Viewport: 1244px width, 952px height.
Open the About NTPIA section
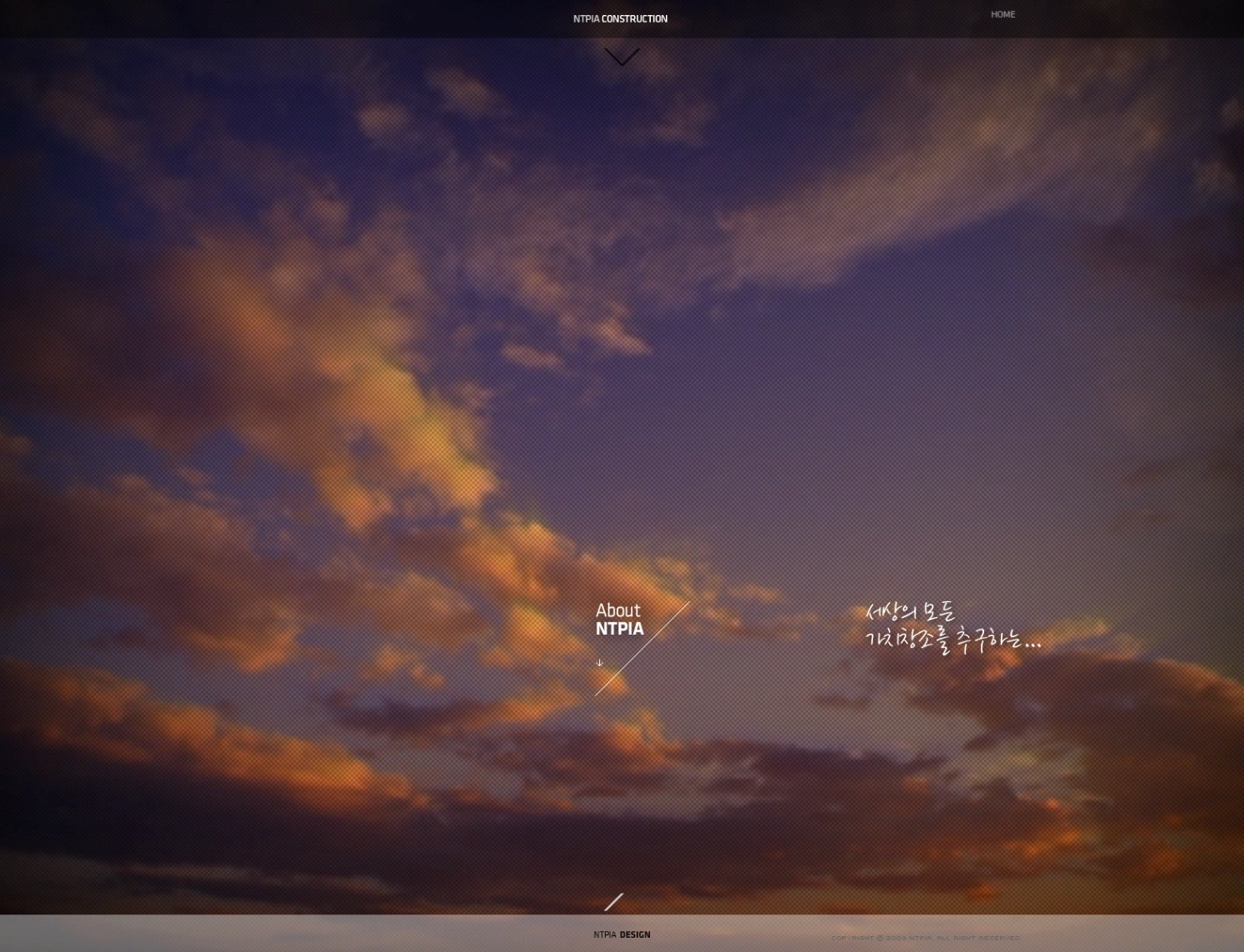click(619, 620)
